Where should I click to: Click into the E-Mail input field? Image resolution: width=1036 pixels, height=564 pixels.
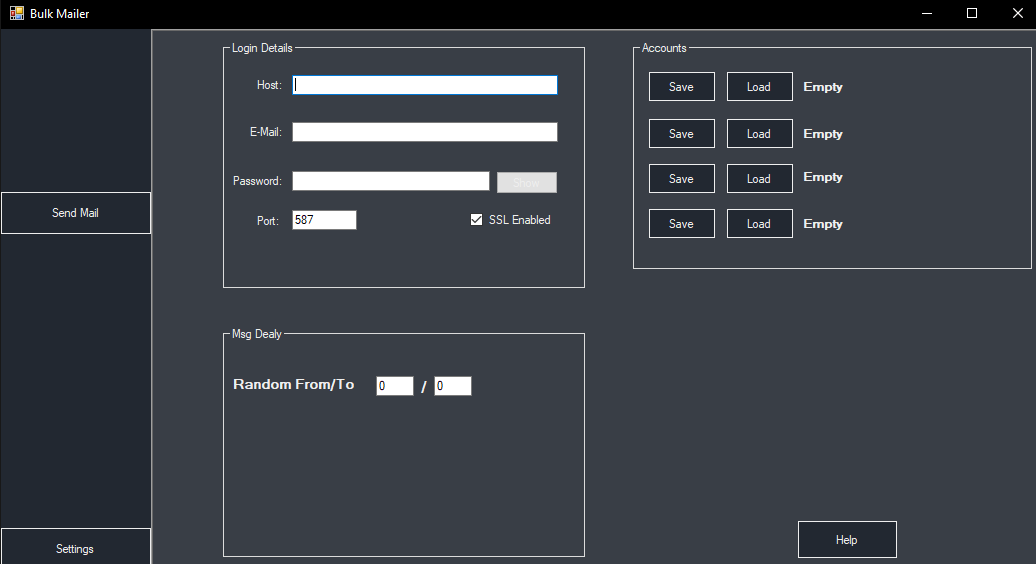pos(425,132)
